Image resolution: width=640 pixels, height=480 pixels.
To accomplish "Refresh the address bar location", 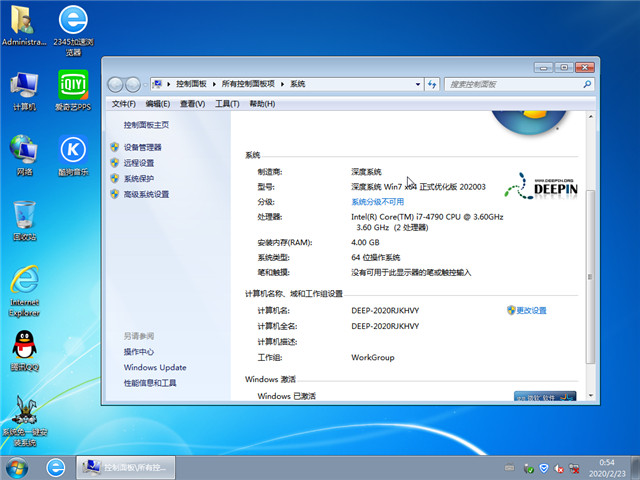I will (432, 84).
